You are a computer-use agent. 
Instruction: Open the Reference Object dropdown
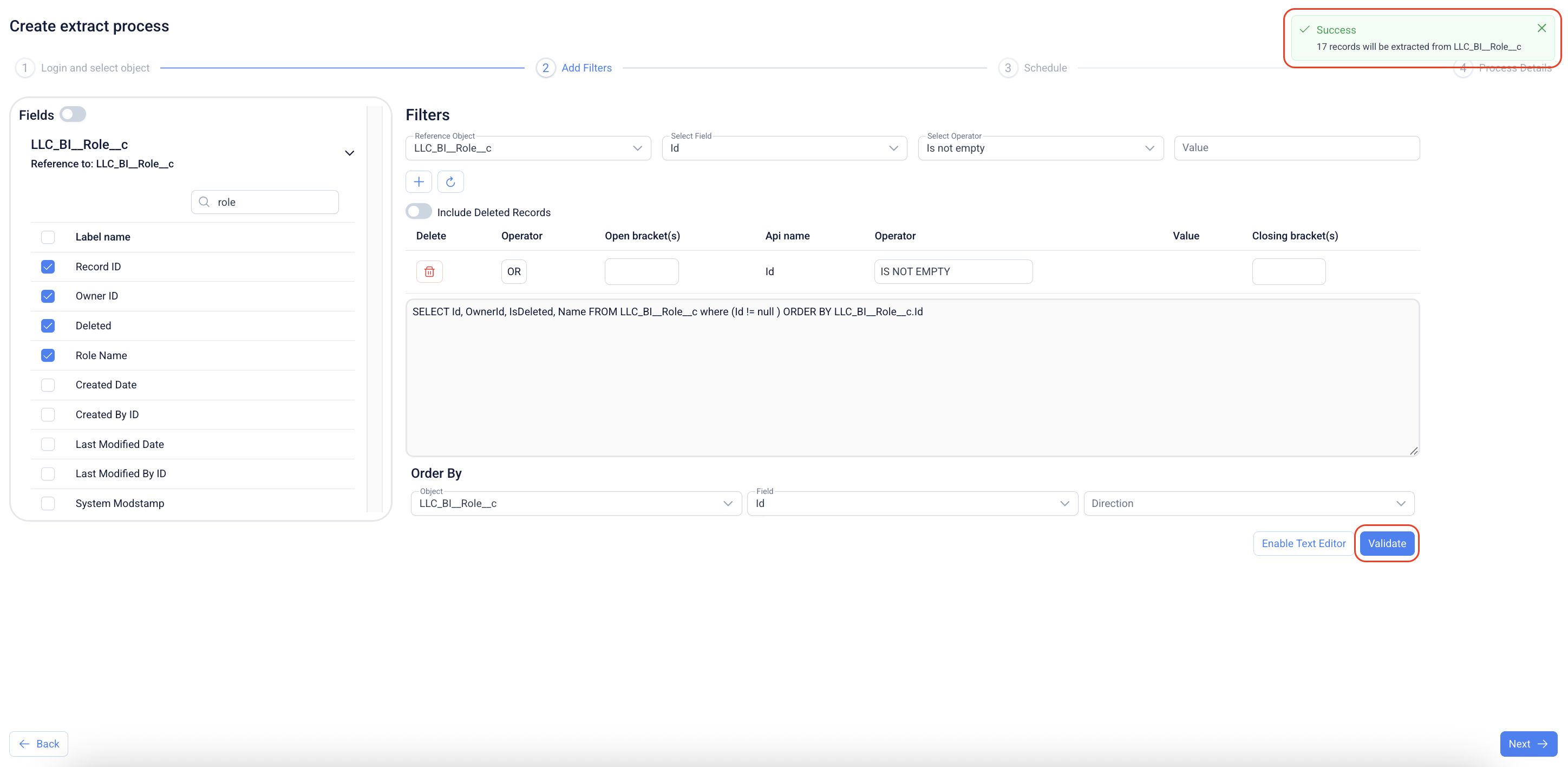(528, 148)
